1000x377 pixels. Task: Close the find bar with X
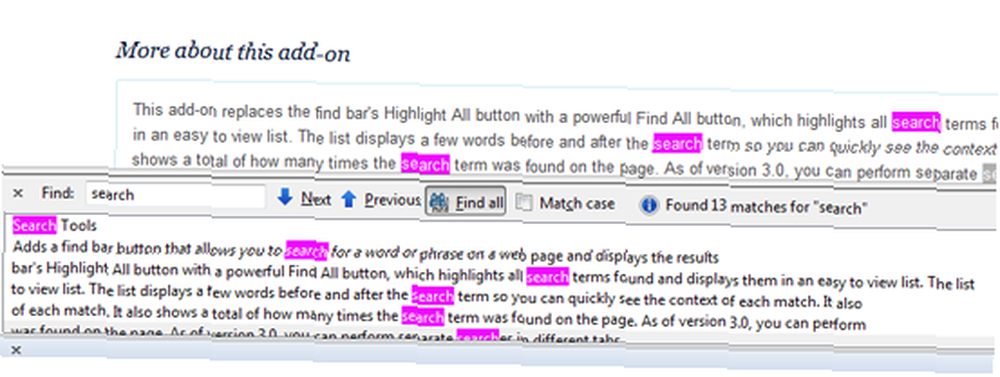[18, 193]
